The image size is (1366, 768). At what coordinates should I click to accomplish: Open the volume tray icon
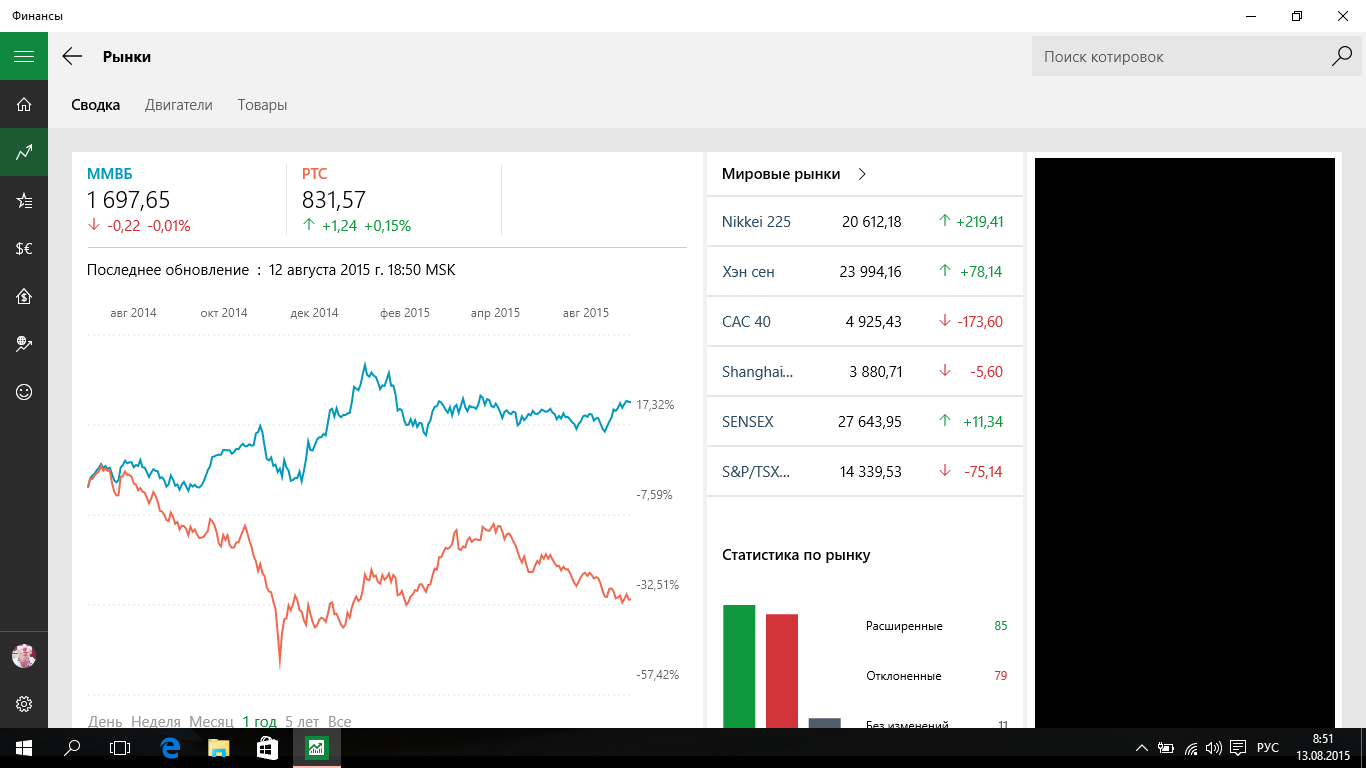pos(1214,748)
